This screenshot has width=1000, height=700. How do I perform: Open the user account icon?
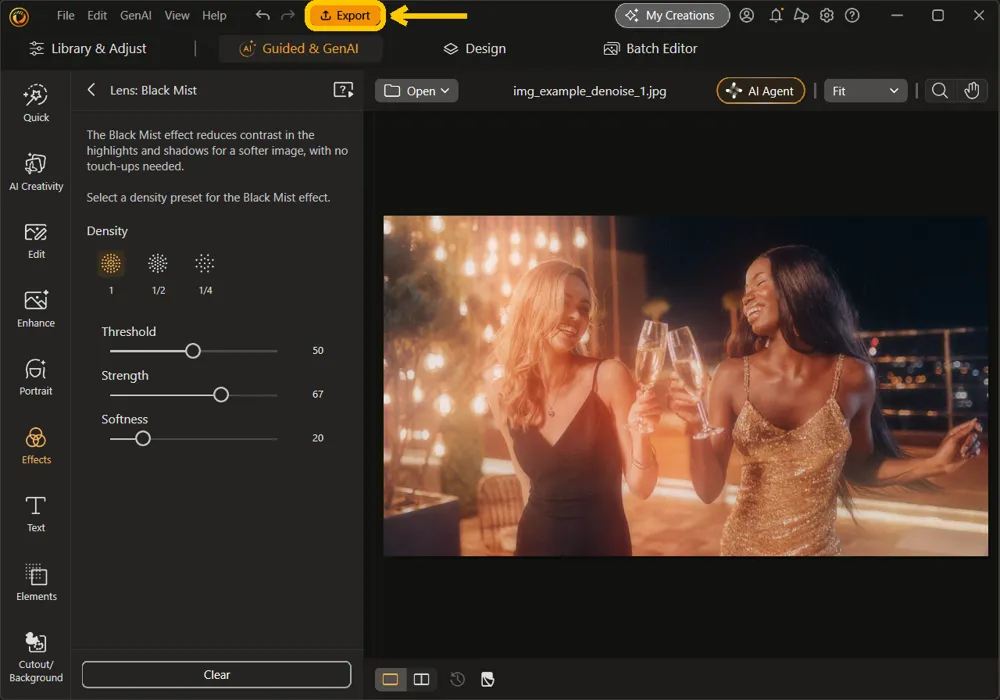point(747,15)
